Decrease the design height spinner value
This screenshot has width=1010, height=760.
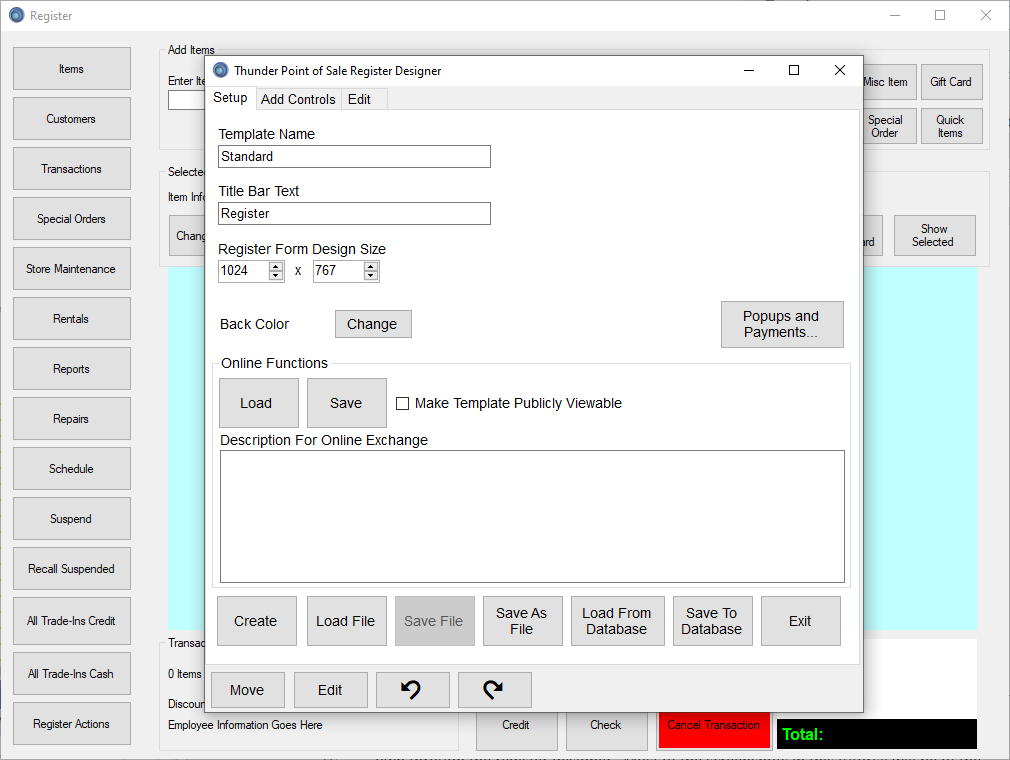pyautogui.click(x=371, y=276)
